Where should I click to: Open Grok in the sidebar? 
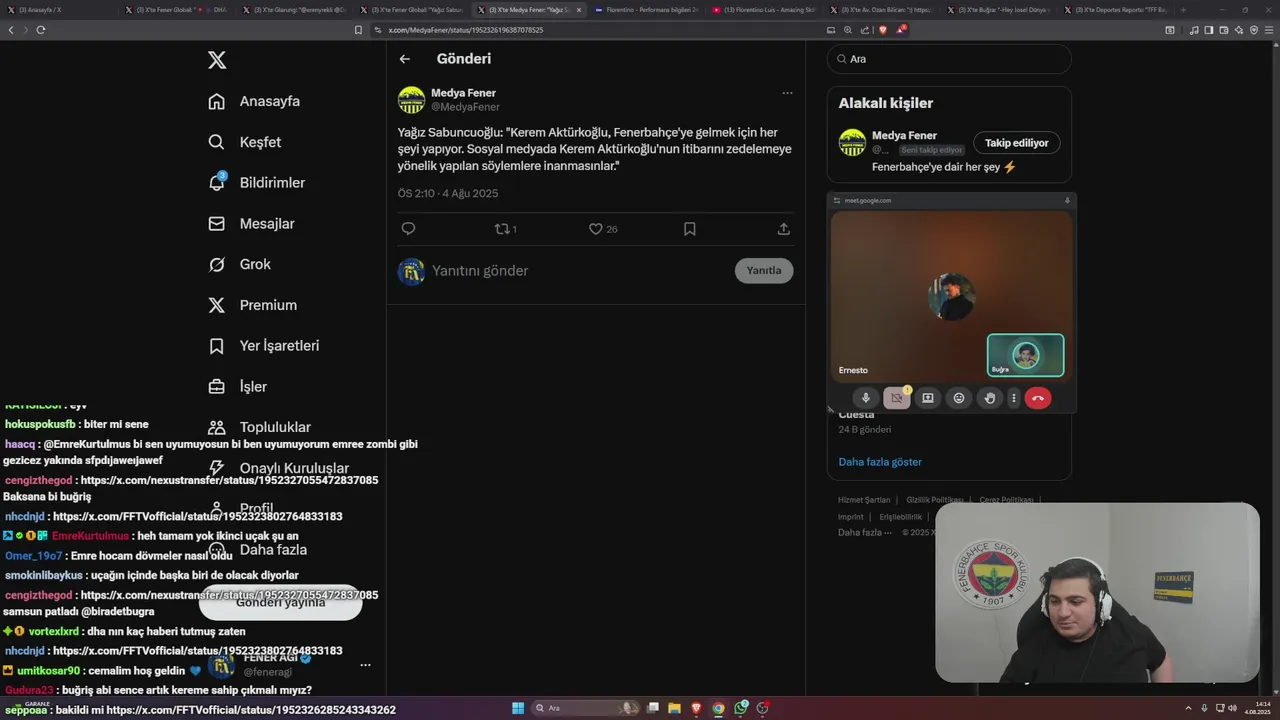click(239, 264)
